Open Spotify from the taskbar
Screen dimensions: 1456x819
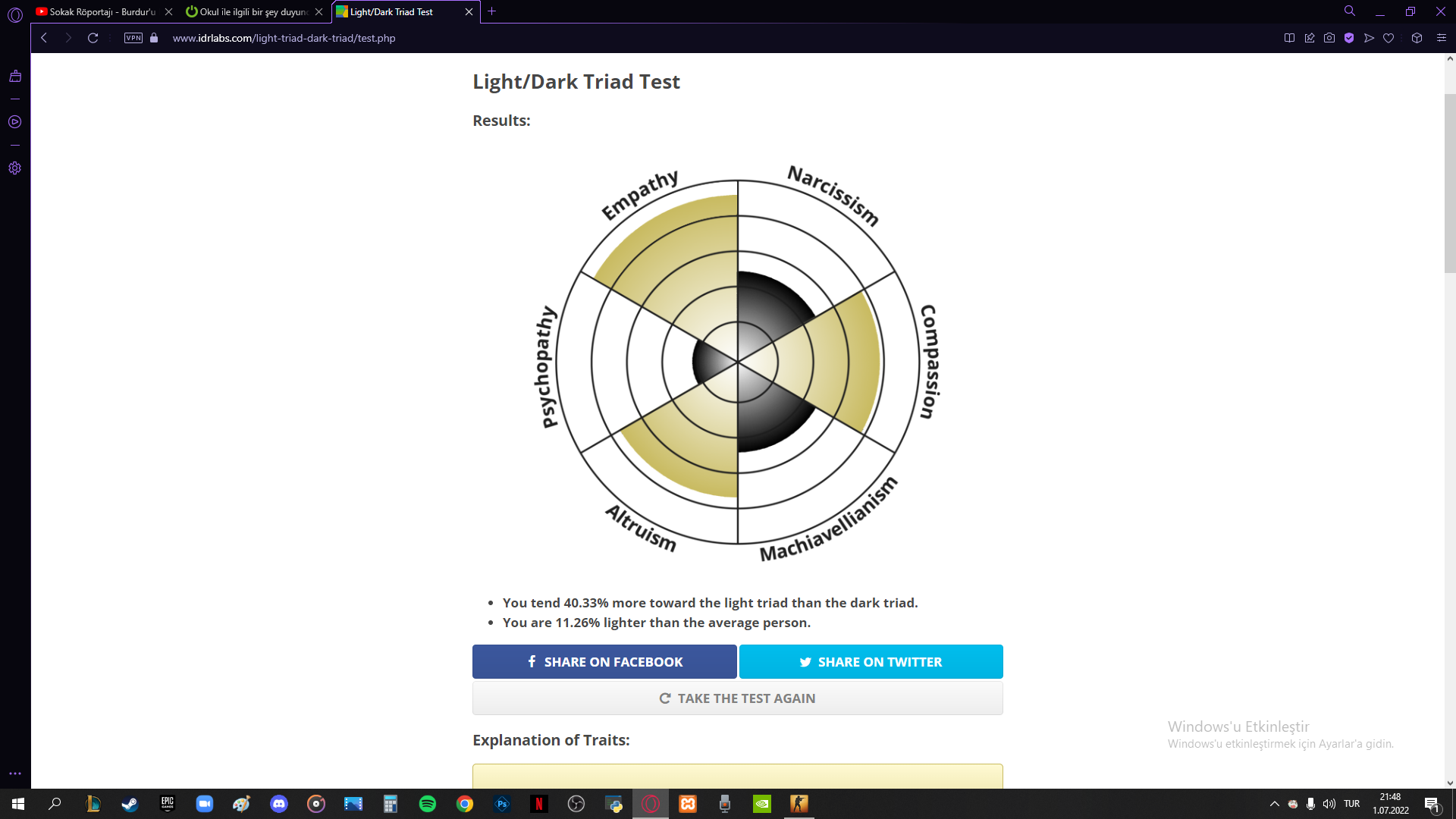(428, 804)
